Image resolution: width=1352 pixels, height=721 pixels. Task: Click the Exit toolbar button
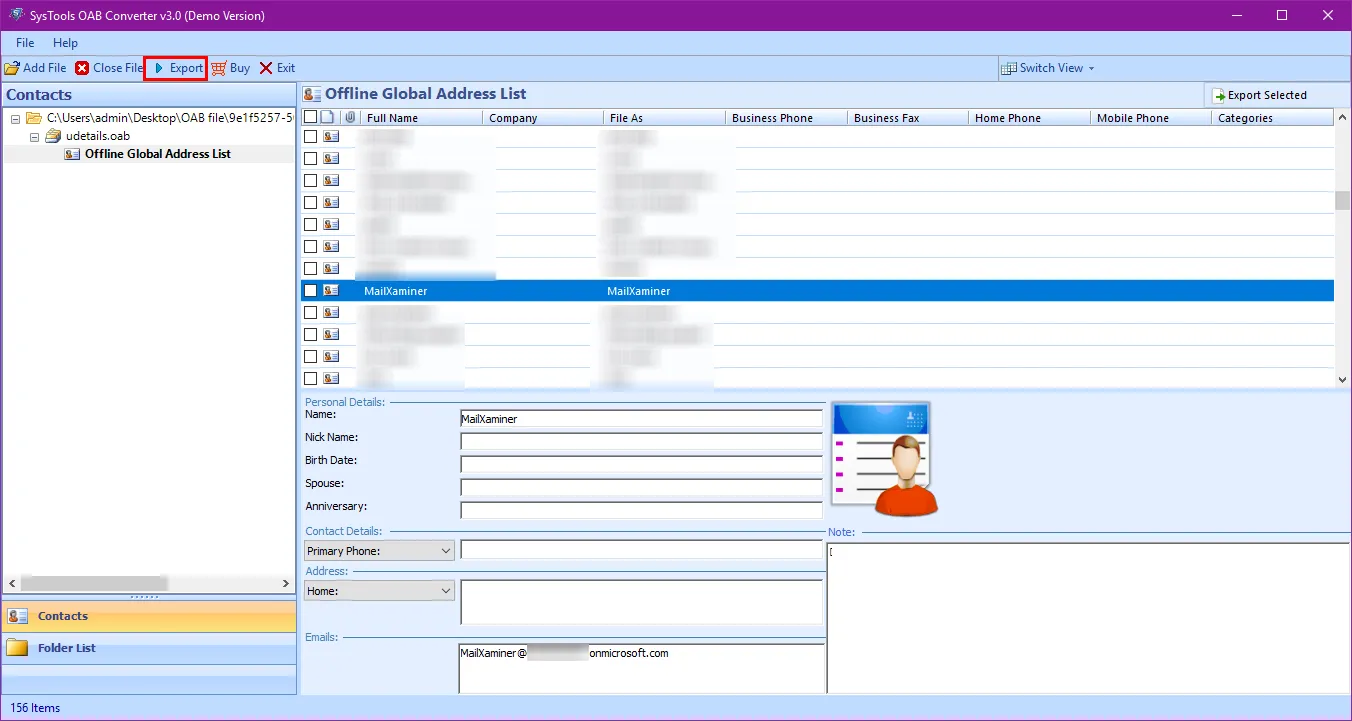tap(277, 68)
